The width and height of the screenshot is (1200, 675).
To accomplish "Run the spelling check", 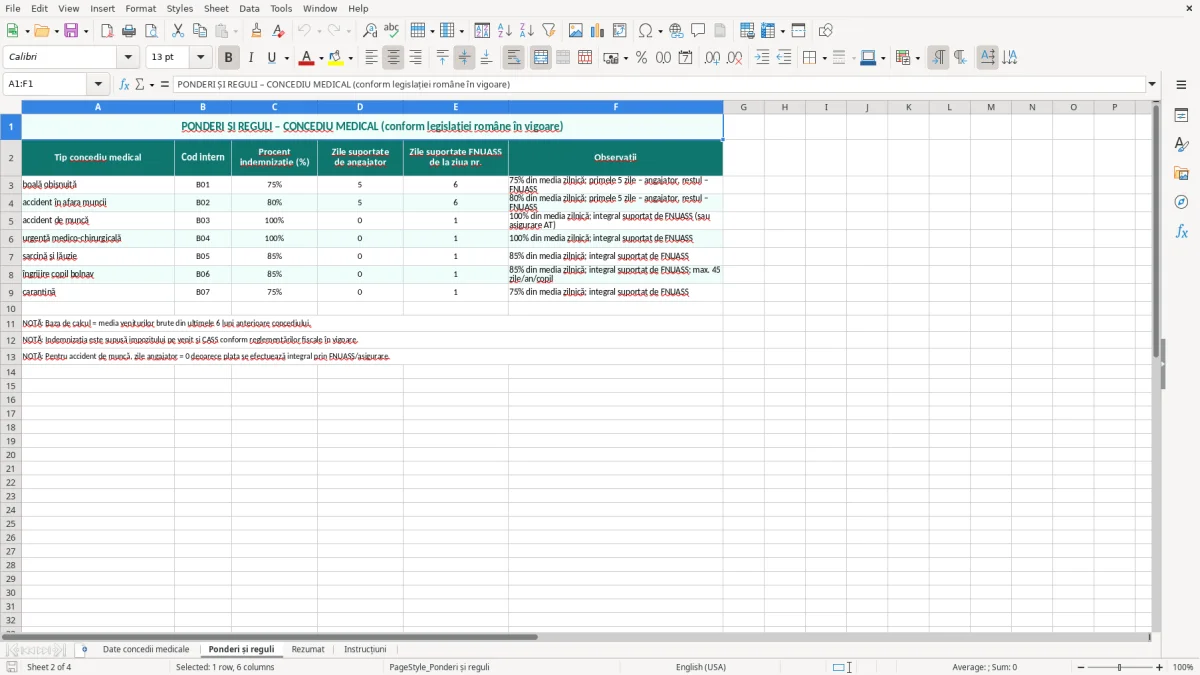I will [392, 30].
